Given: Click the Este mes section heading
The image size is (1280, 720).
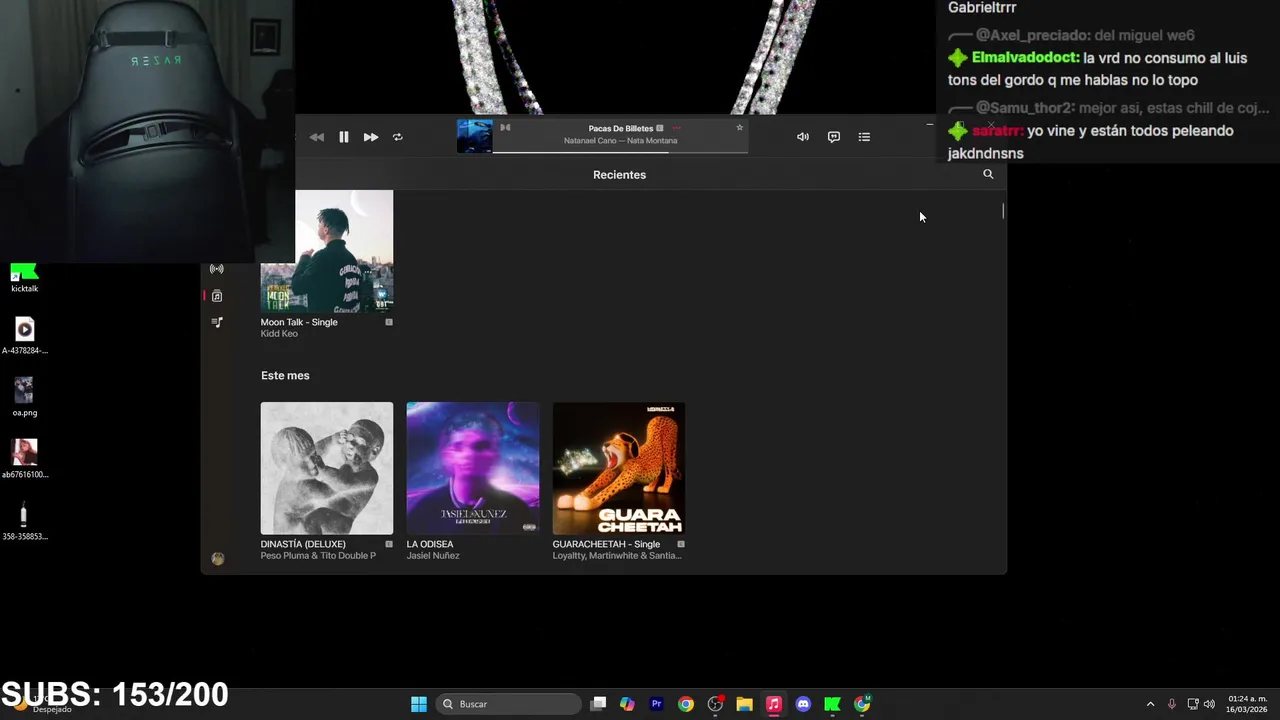Looking at the screenshot, I should [x=285, y=376].
